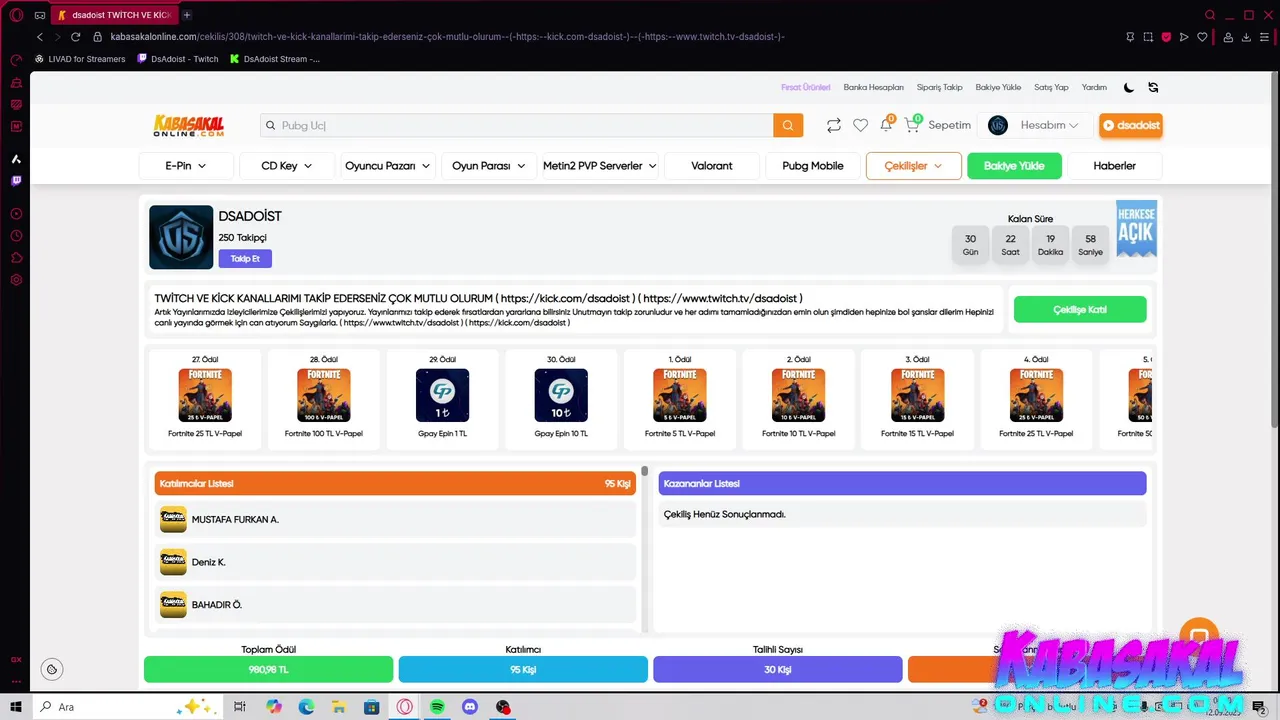Viewport: 1280px width, 720px height.
Task: Click the browser snapshot icon
Action: (x=1148, y=37)
